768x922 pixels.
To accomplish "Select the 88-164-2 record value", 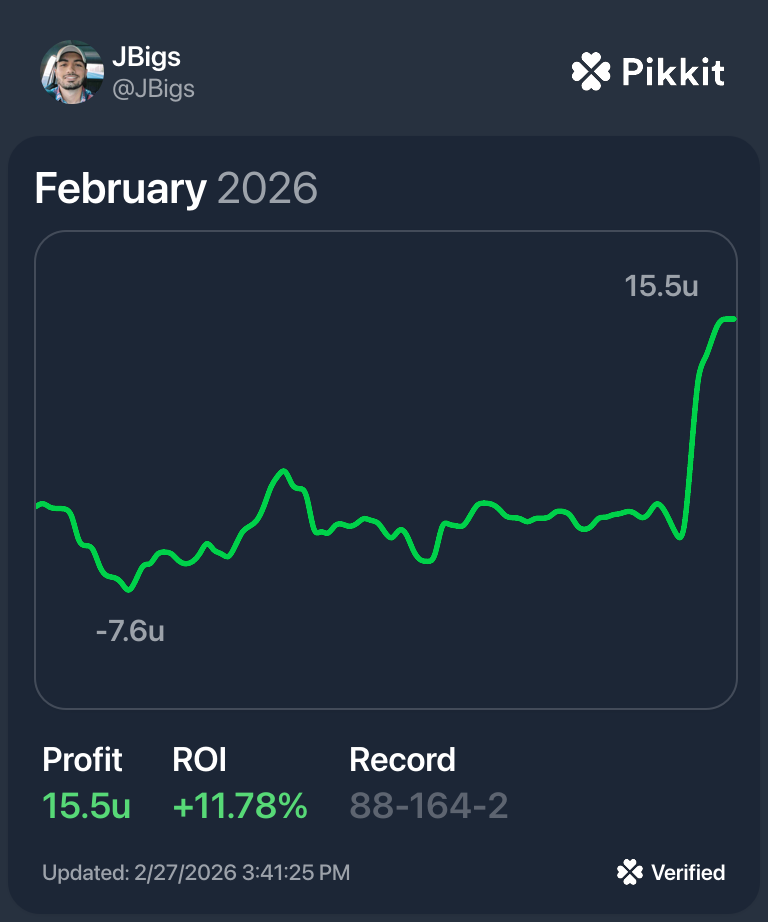I will 429,806.
